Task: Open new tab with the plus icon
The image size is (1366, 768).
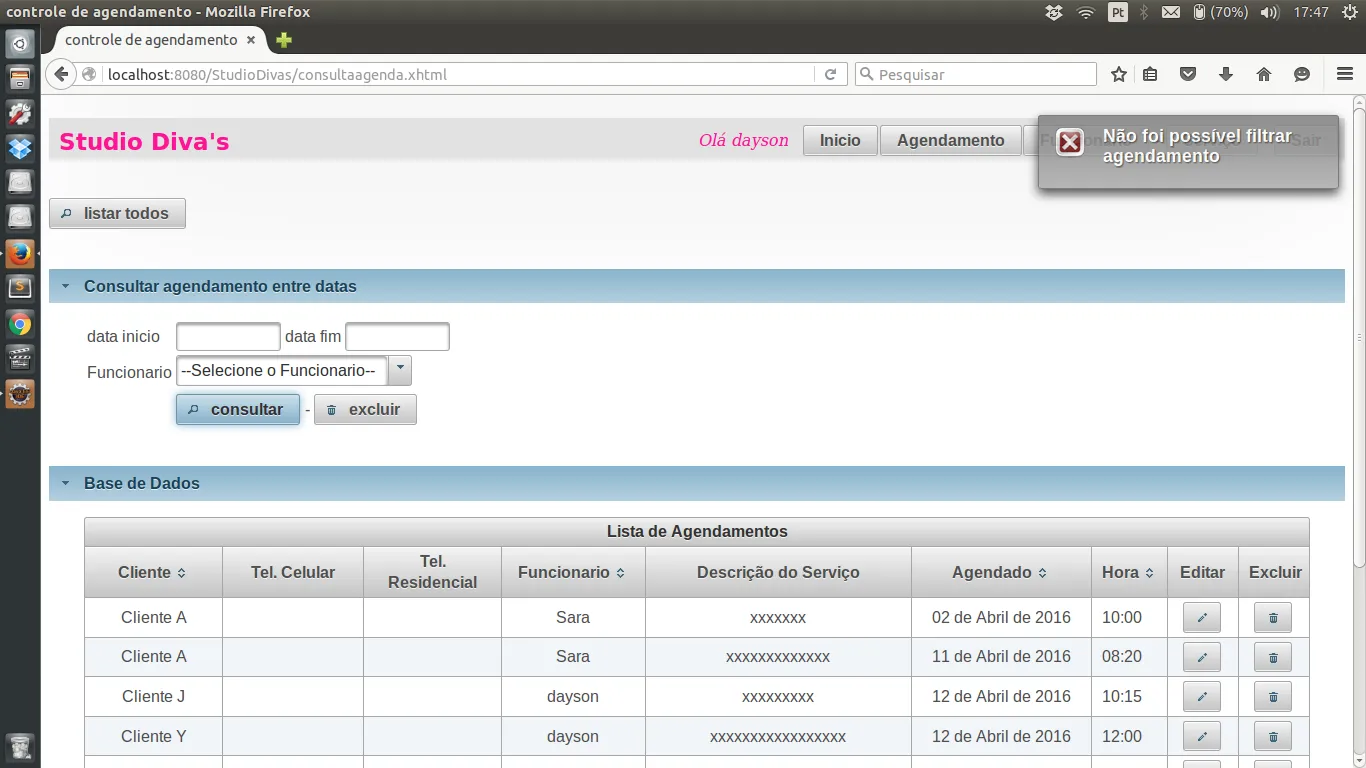Action: (x=284, y=41)
